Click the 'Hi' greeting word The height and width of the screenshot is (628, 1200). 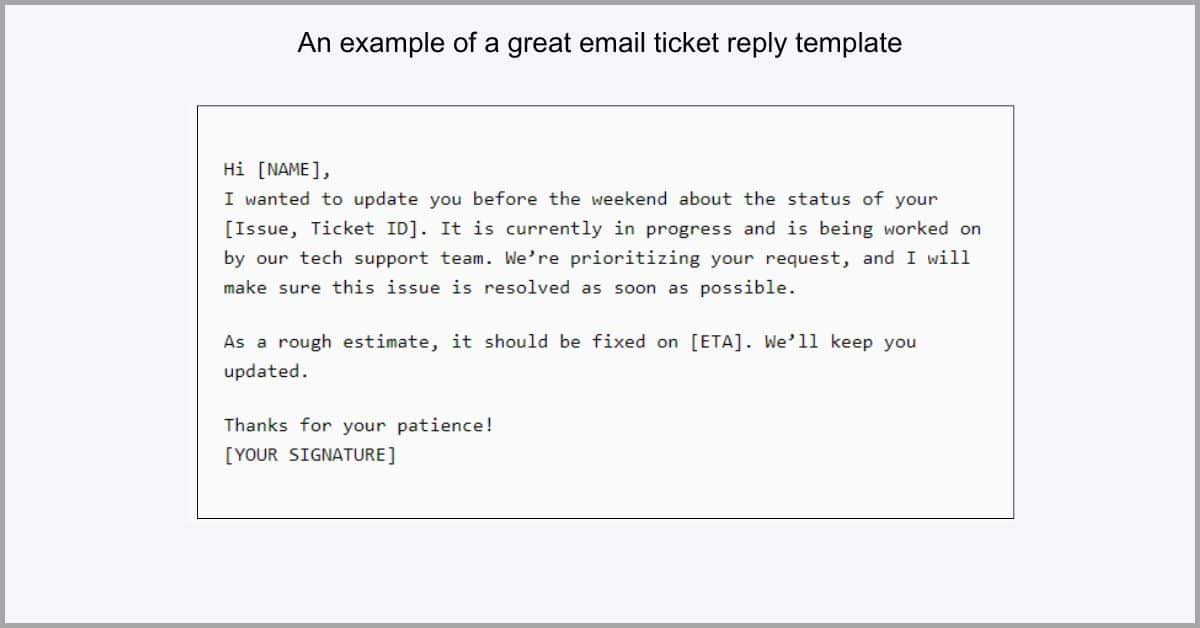[235, 170]
